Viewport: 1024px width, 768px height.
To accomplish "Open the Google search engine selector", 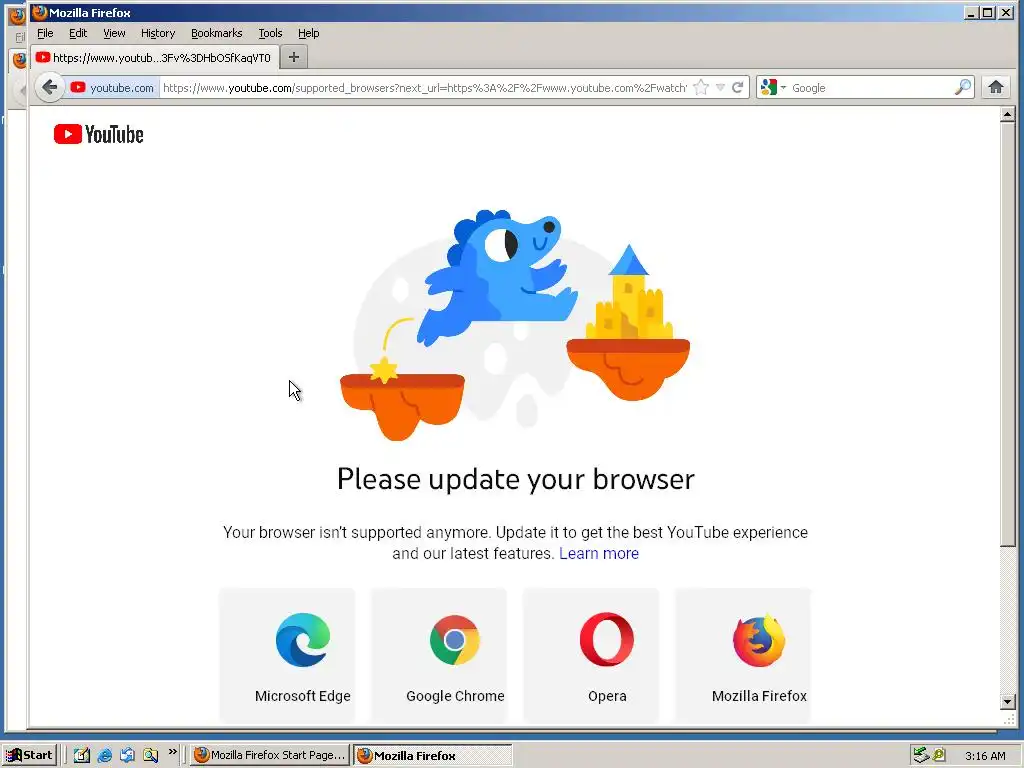I will 773,88.
